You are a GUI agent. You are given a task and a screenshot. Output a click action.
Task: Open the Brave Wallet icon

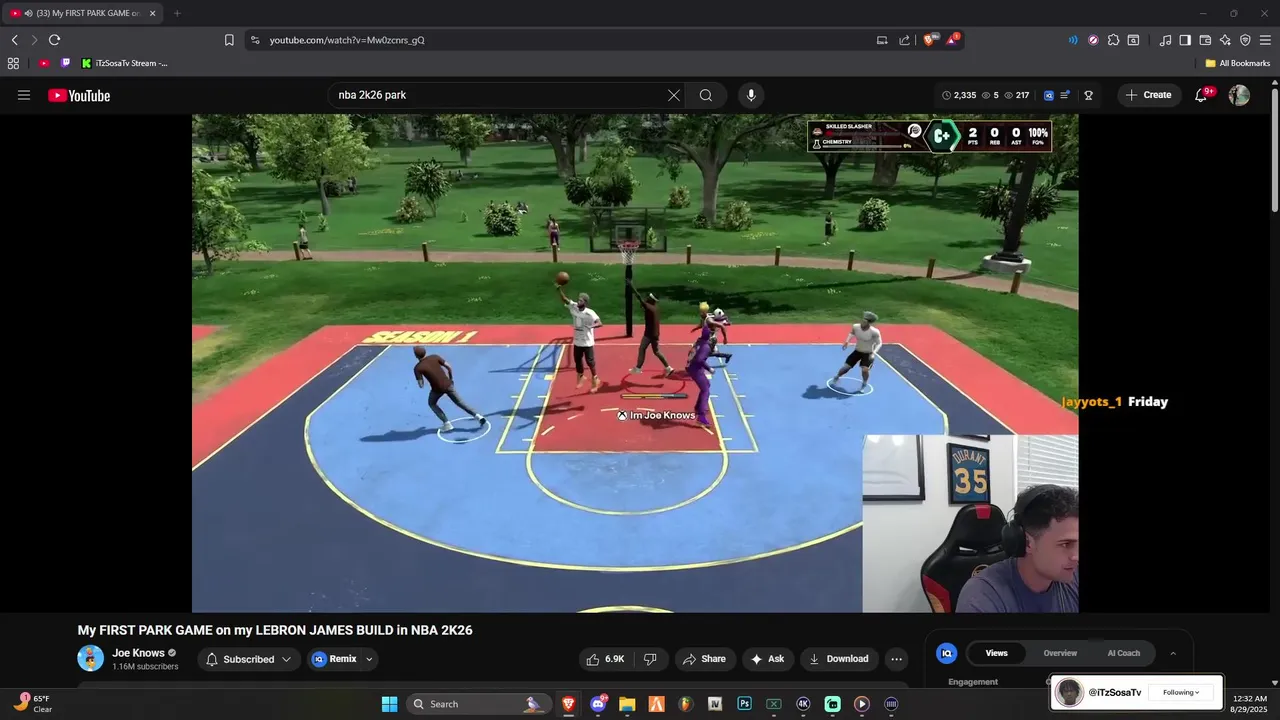(1205, 40)
